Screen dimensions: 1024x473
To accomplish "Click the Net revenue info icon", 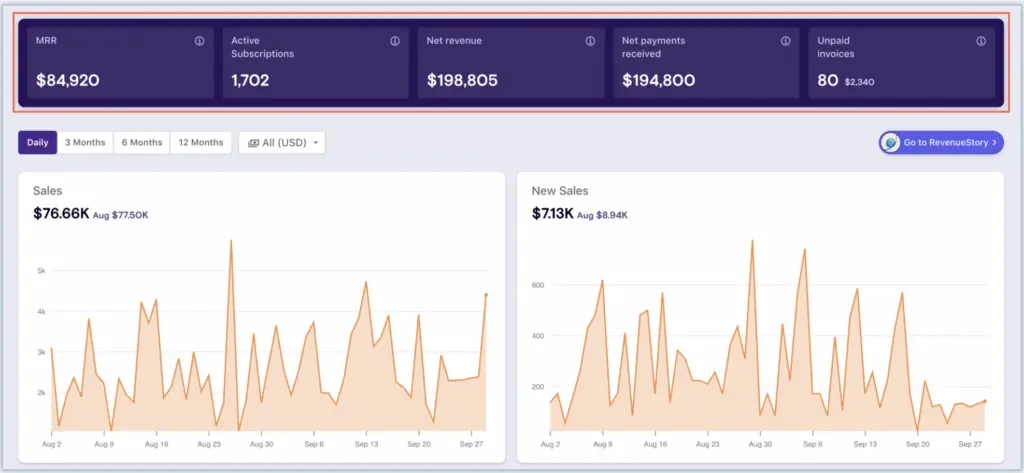I will (590, 42).
